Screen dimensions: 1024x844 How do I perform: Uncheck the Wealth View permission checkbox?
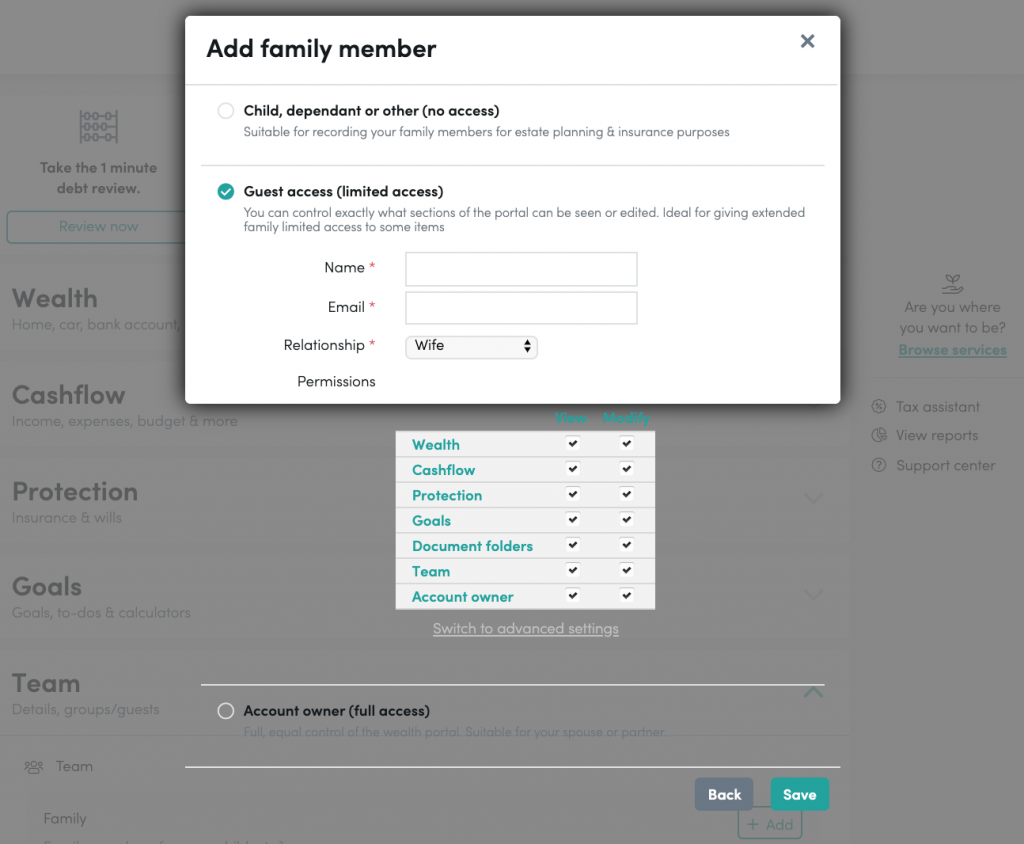point(573,444)
